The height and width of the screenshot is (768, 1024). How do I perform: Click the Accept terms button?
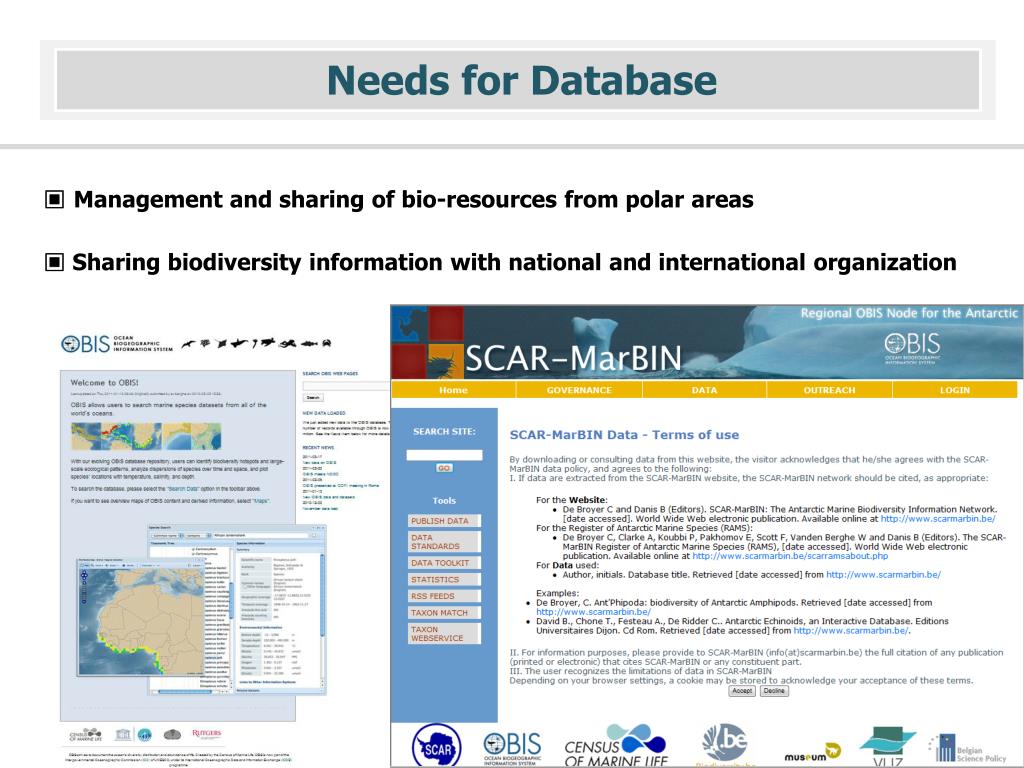click(742, 691)
